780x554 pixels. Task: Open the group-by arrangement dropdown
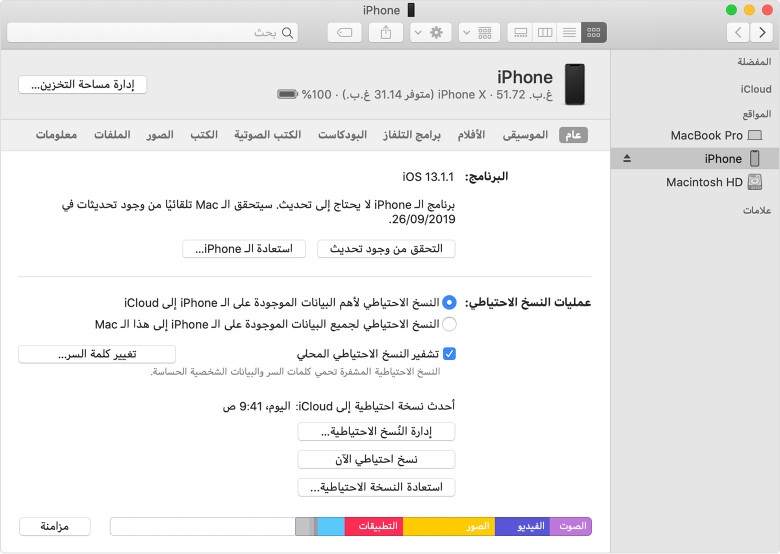(x=479, y=33)
